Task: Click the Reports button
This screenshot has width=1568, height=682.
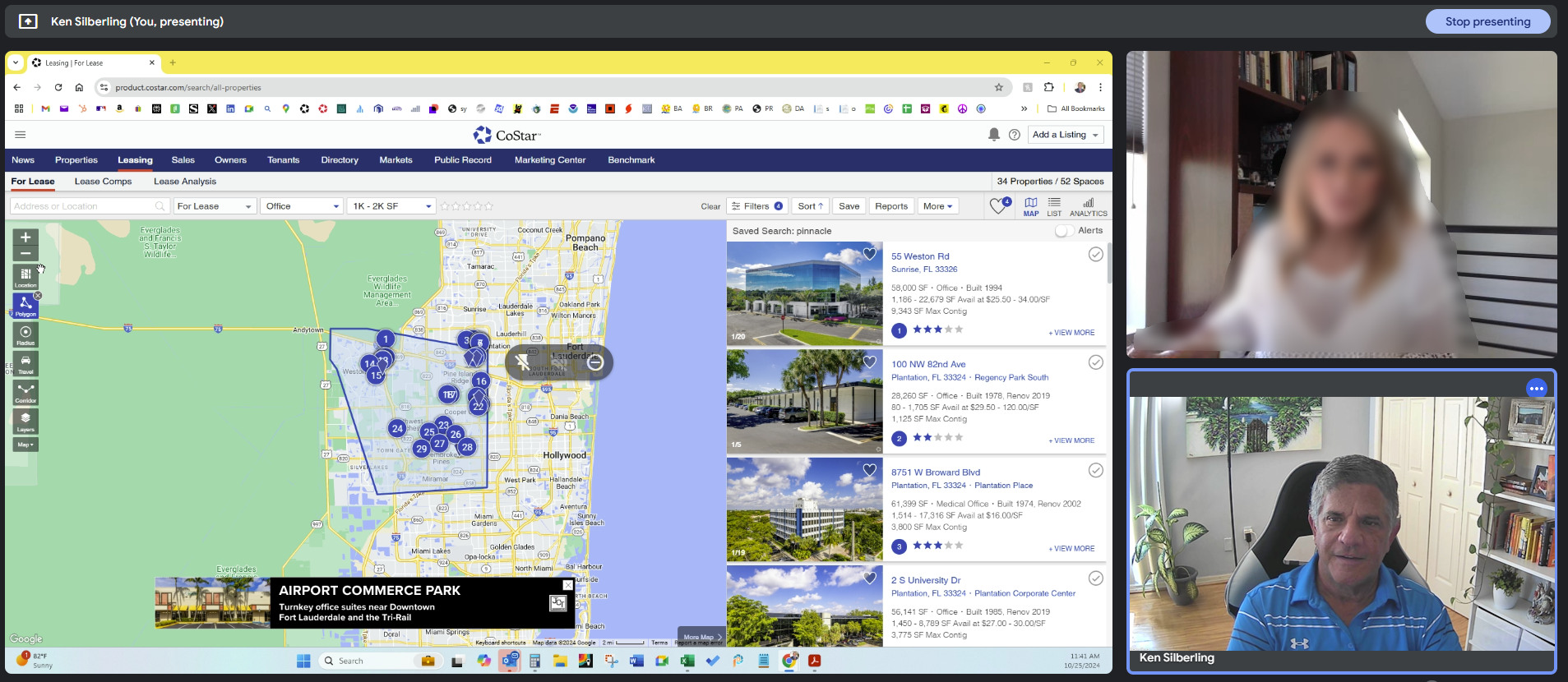Action: (x=890, y=206)
